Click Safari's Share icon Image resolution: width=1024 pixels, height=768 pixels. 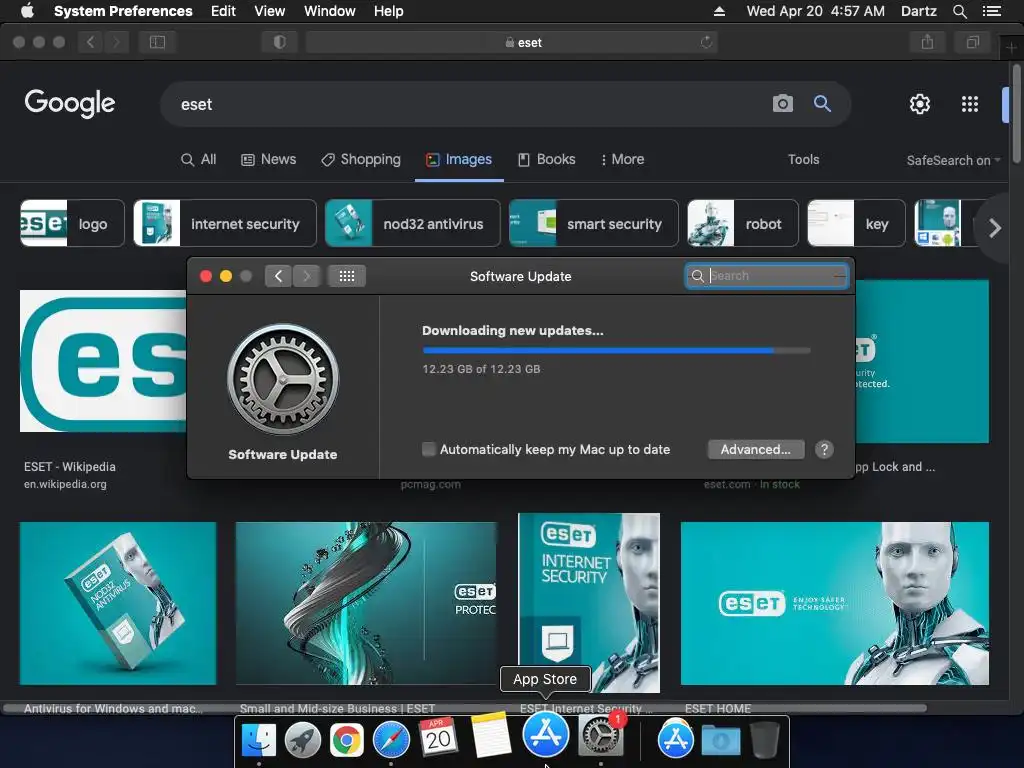[927, 42]
